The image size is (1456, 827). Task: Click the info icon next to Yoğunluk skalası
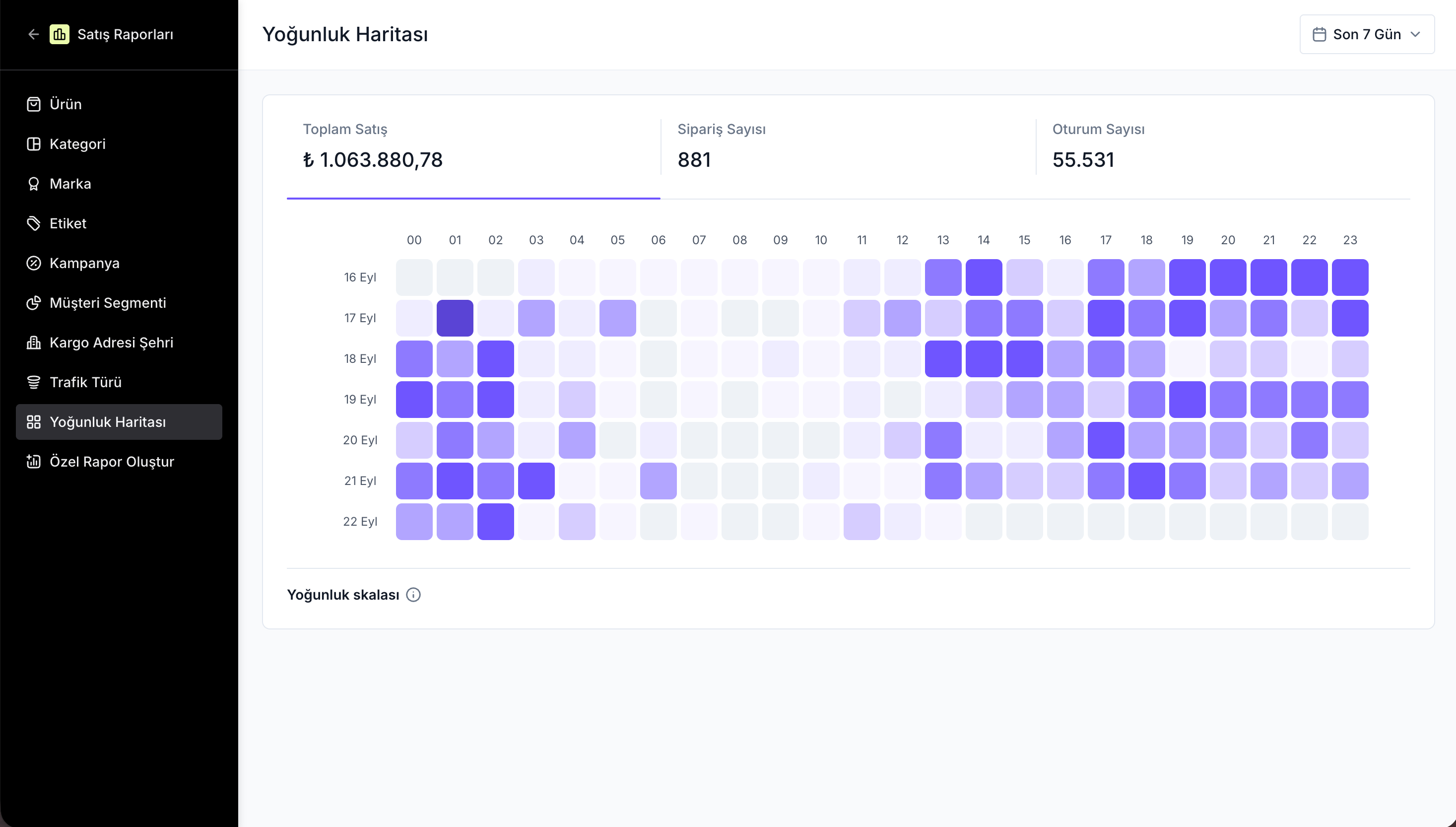[x=413, y=595]
